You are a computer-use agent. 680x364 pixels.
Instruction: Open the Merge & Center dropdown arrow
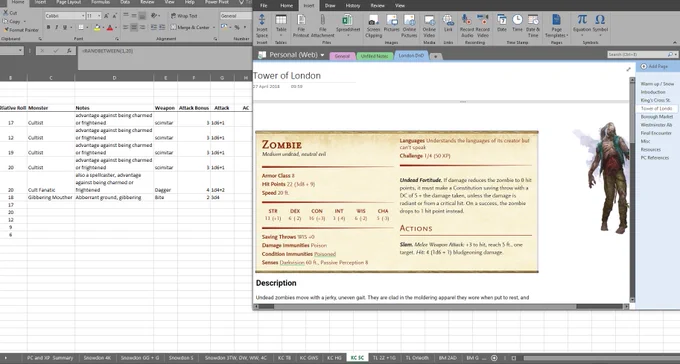[x=214, y=27]
